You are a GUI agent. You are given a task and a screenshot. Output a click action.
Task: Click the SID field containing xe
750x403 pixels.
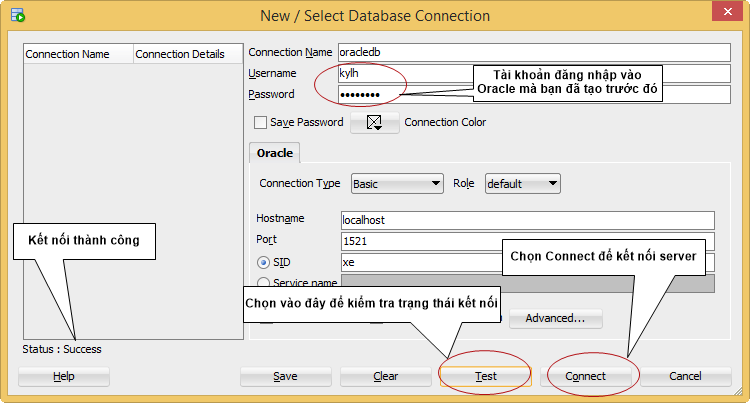tap(528, 262)
